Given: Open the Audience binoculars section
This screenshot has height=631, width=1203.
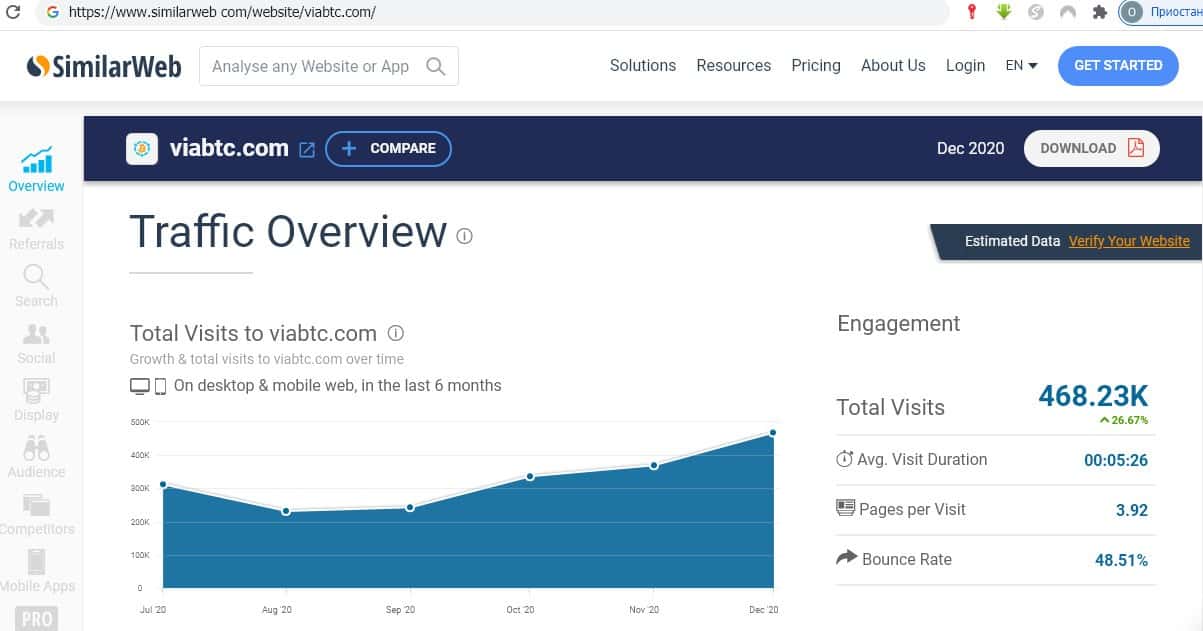Looking at the screenshot, I should click(37, 448).
